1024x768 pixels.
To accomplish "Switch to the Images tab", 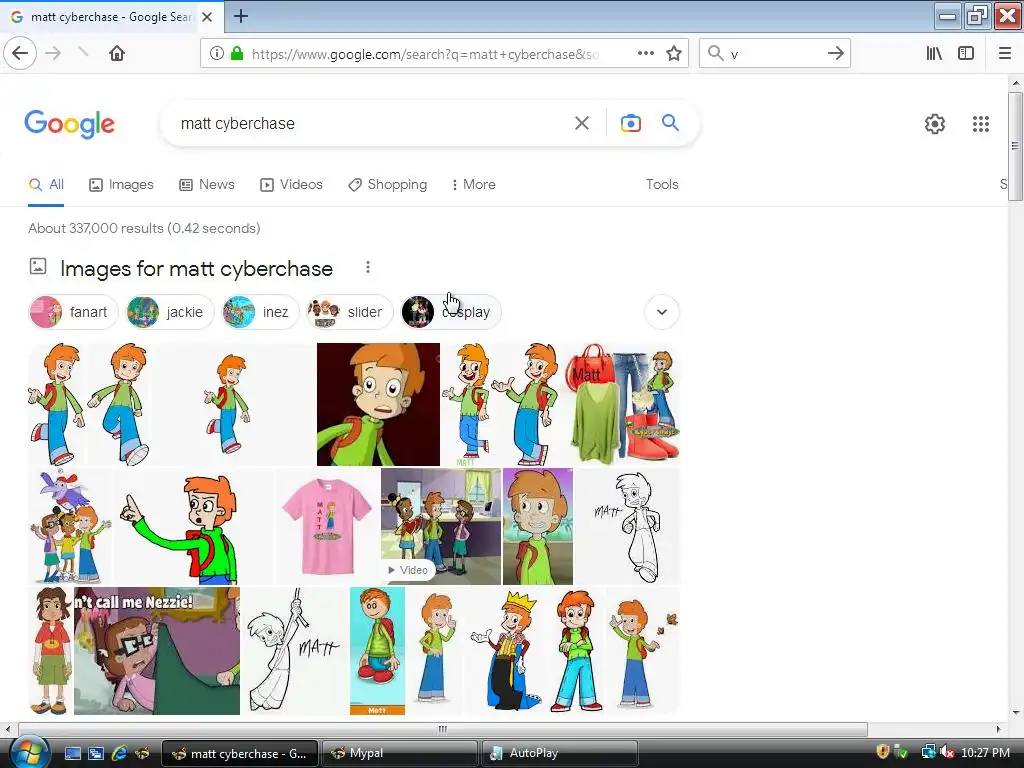I will tap(121, 185).
